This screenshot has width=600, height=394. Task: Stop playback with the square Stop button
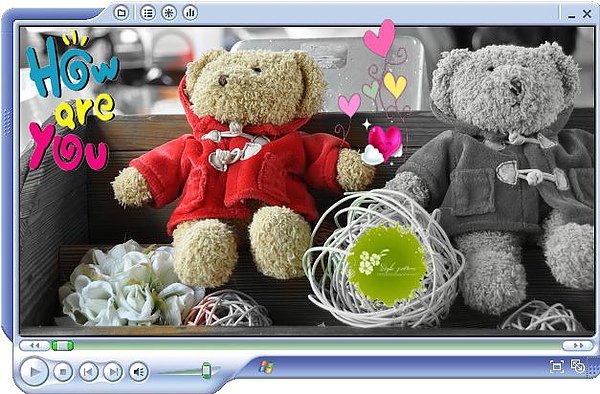pyautogui.click(x=63, y=371)
